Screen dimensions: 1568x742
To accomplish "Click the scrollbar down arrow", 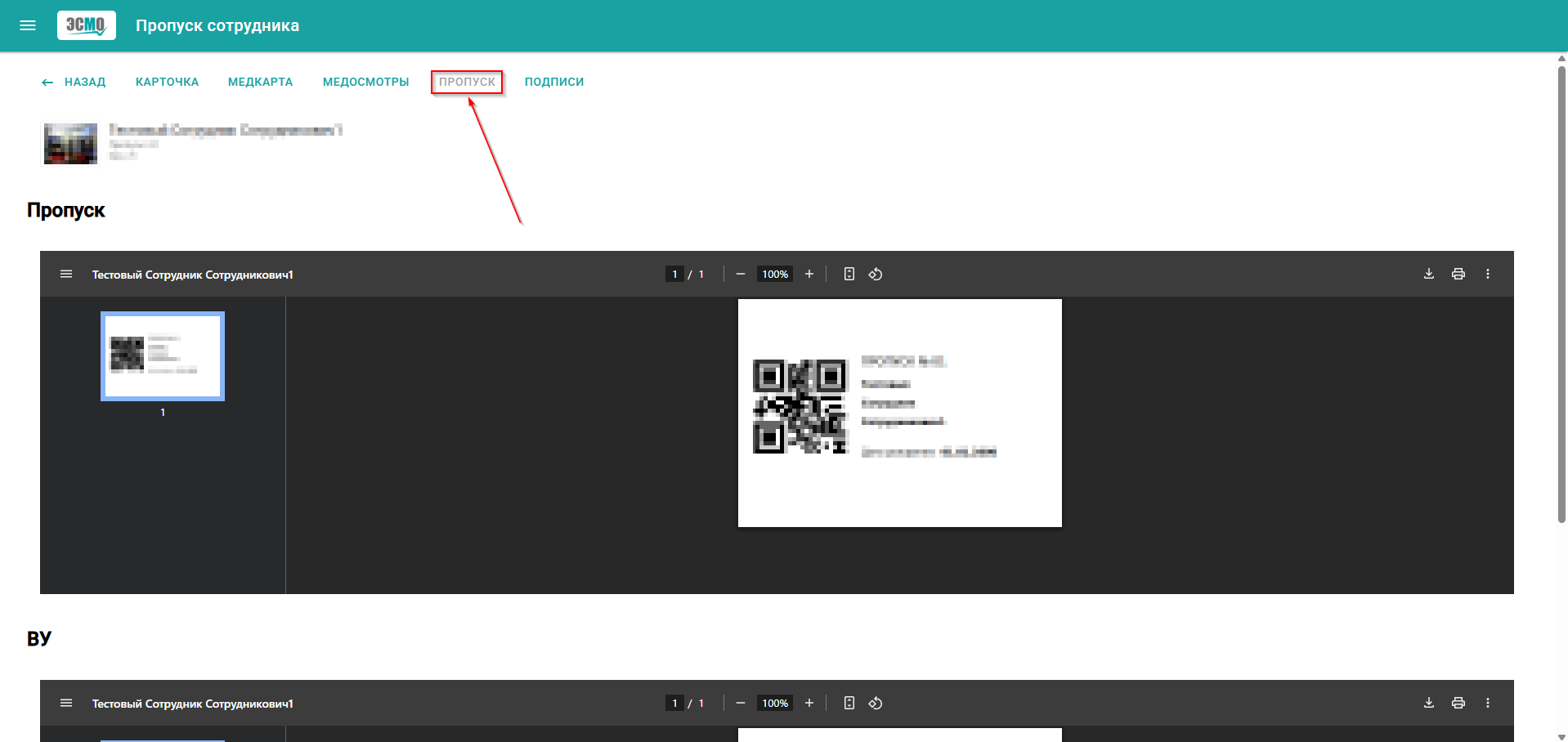I will [x=1561, y=736].
